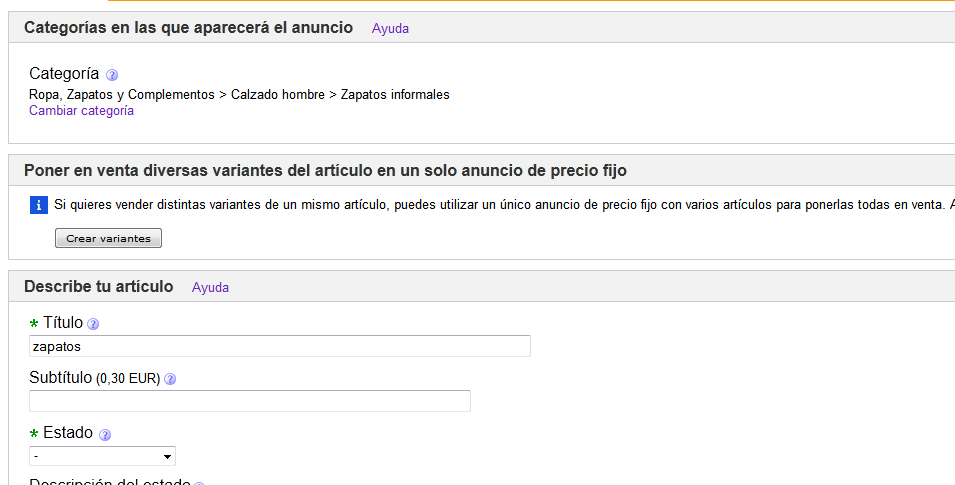Image resolution: width=955 pixels, height=485 pixels.
Task: Open Ayuda link for Categorías section
Action: pyautogui.click(x=390, y=29)
